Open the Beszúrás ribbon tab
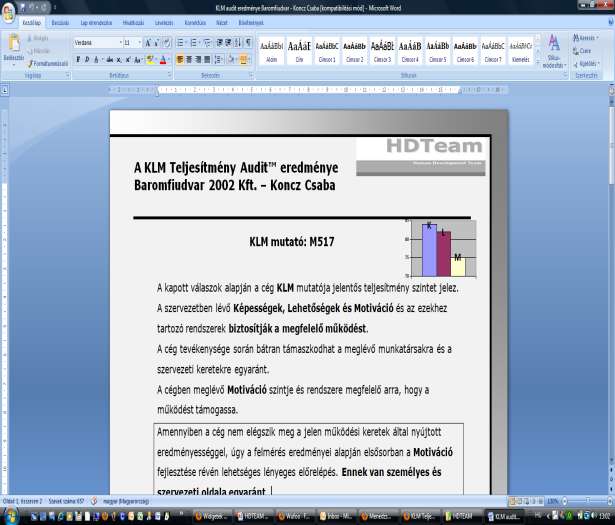 click(60, 23)
